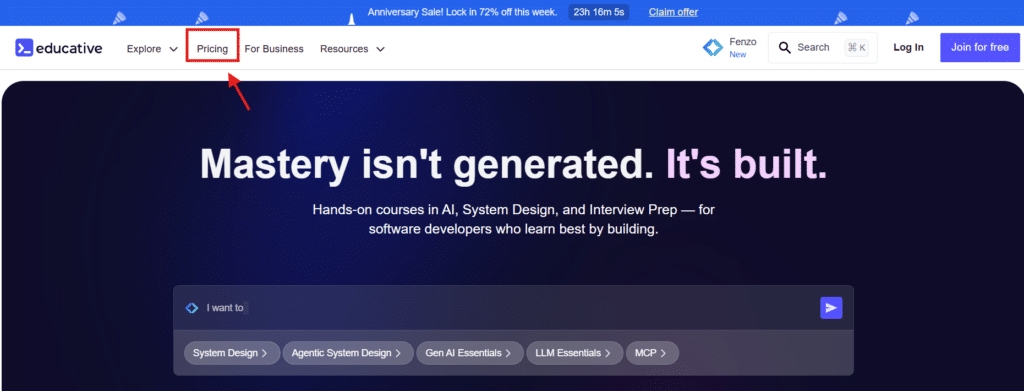Focus the Search box
The height and width of the screenshot is (391, 1024).
tap(822, 48)
